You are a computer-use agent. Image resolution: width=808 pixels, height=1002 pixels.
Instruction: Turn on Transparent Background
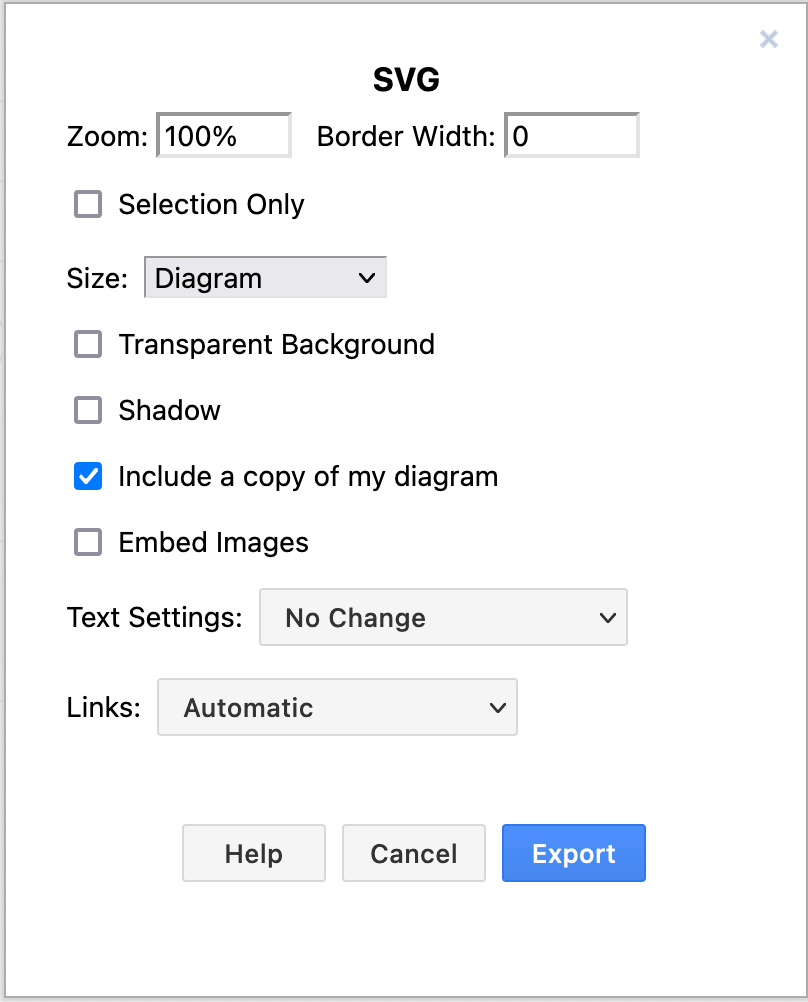point(87,344)
